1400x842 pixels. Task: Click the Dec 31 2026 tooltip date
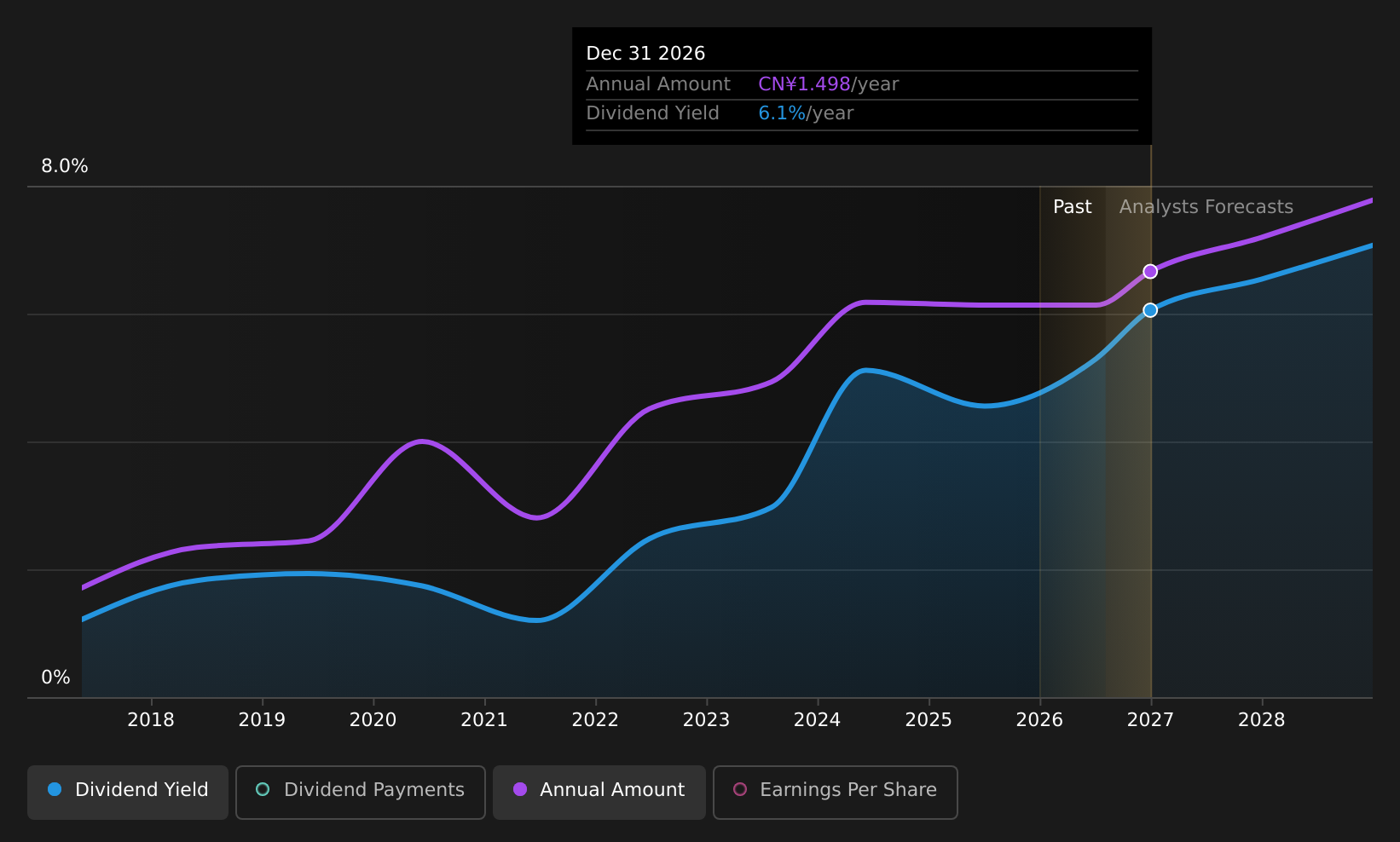pos(645,54)
